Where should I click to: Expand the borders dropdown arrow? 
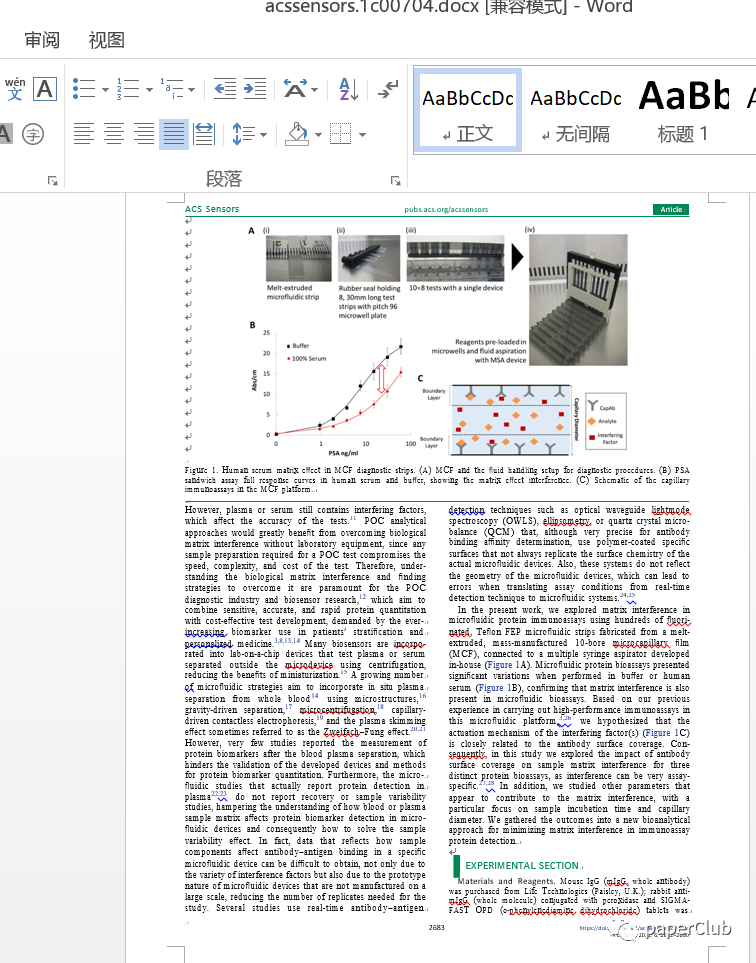pyautogui.click(x=362, y=135)
